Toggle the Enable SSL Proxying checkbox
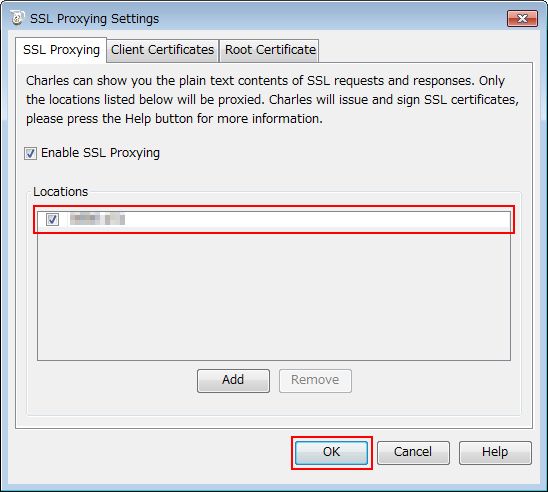 tap(30, 153)
